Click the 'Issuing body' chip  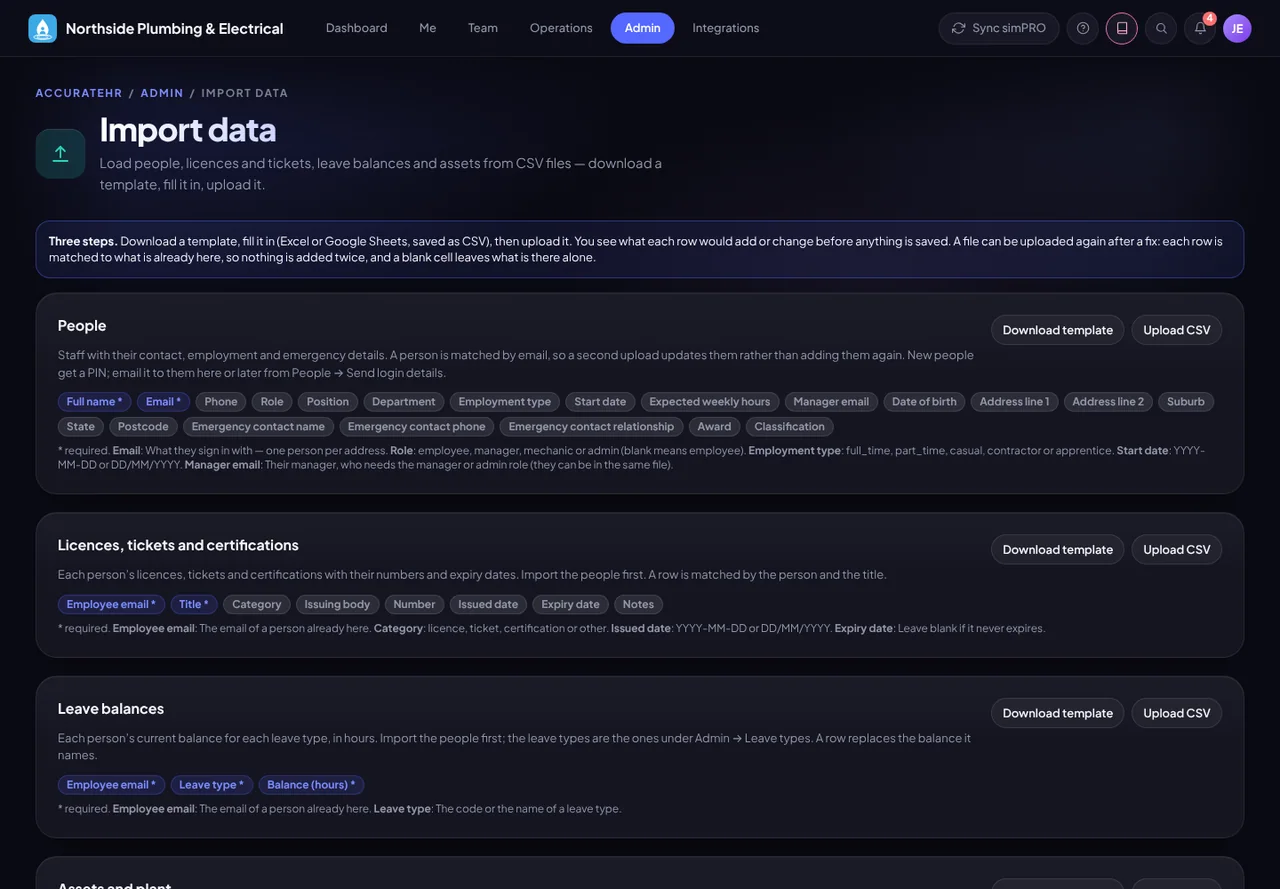[337, 605]
